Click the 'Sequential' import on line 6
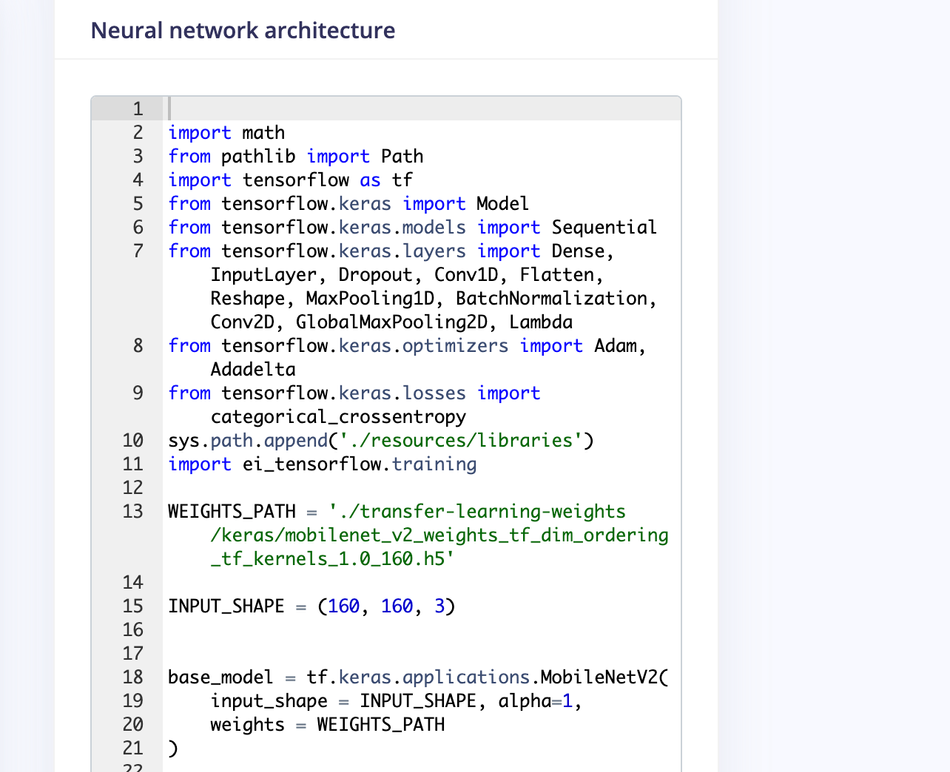The width and height of the screenshot is (950, 772). (x=603, y=227)
